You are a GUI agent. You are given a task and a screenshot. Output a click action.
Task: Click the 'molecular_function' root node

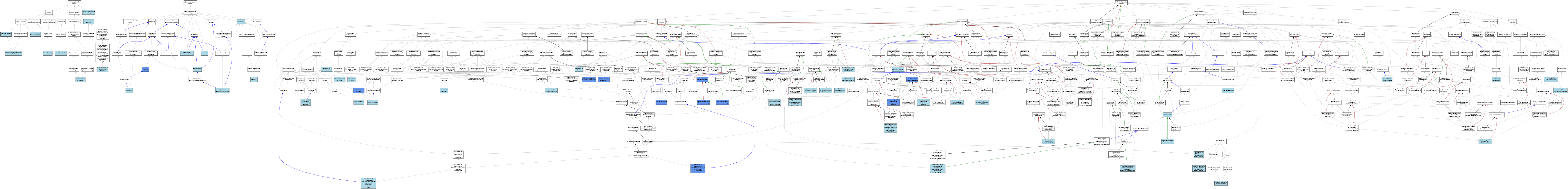point(74,3)
